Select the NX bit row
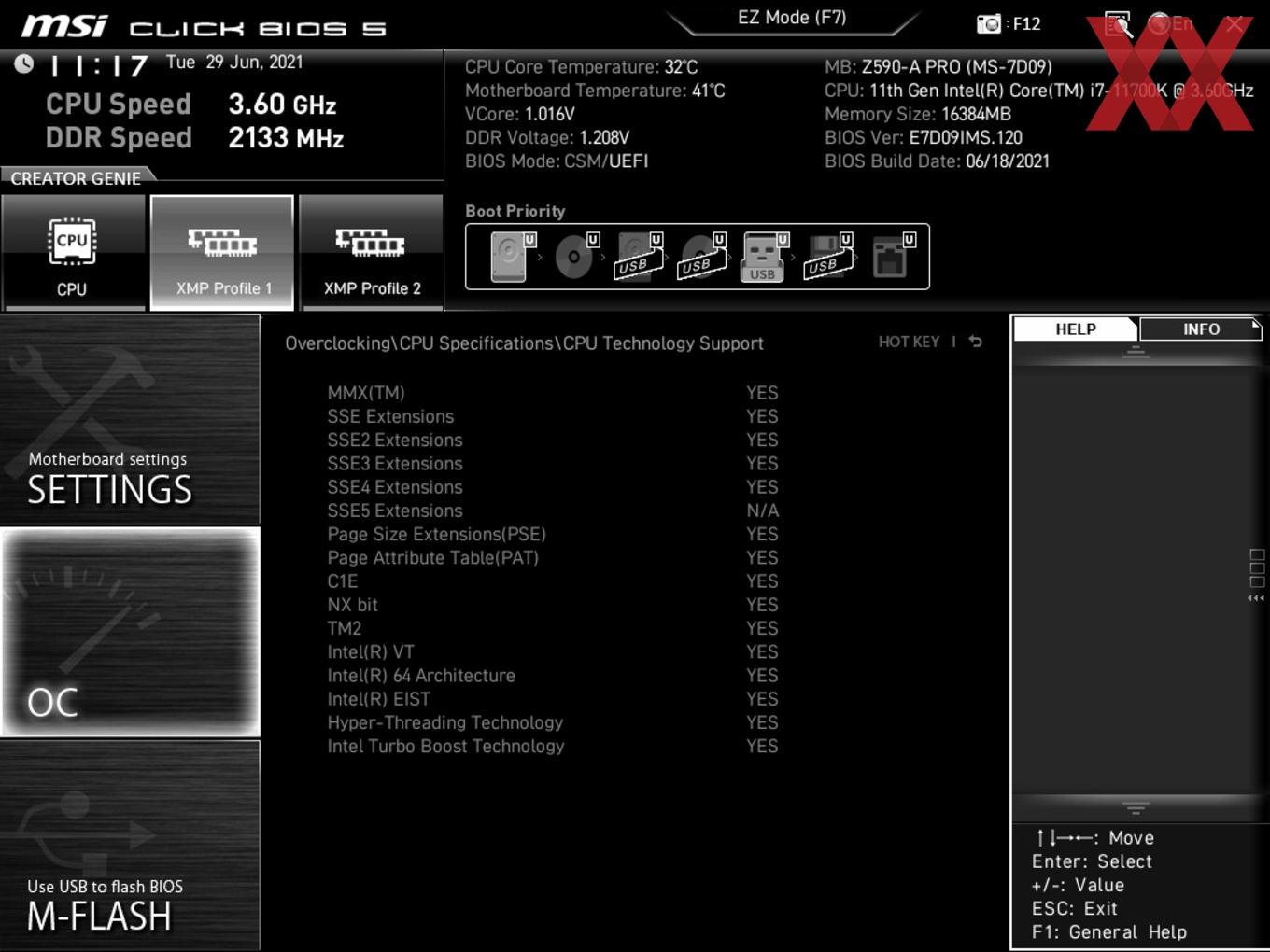The height and width of the screenshot is (952, 1270). point(553,605)
